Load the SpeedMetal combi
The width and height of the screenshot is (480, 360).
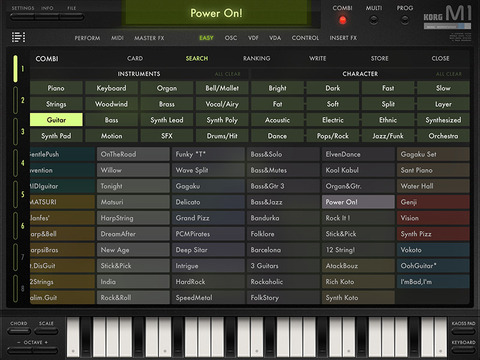(x=208, y=298)
